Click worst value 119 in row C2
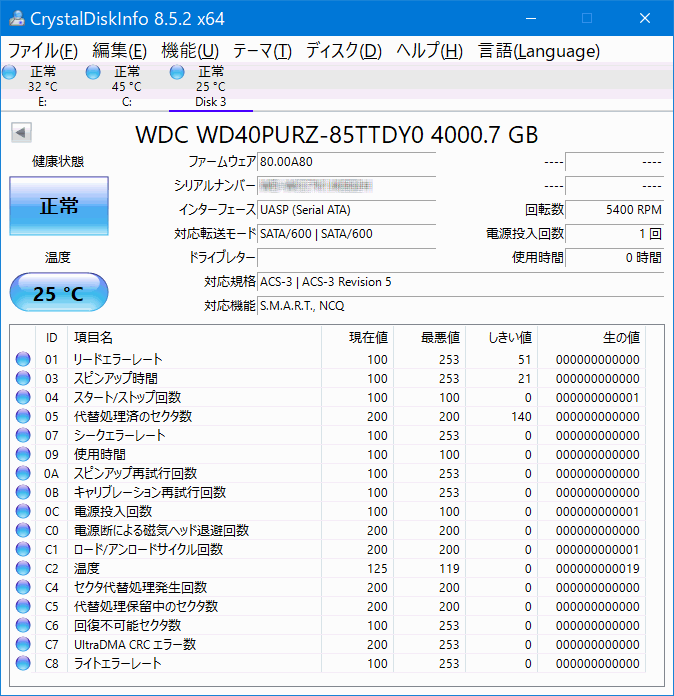Screen dimensions: 674x696 pyautogui.click(x=449, y=569)
